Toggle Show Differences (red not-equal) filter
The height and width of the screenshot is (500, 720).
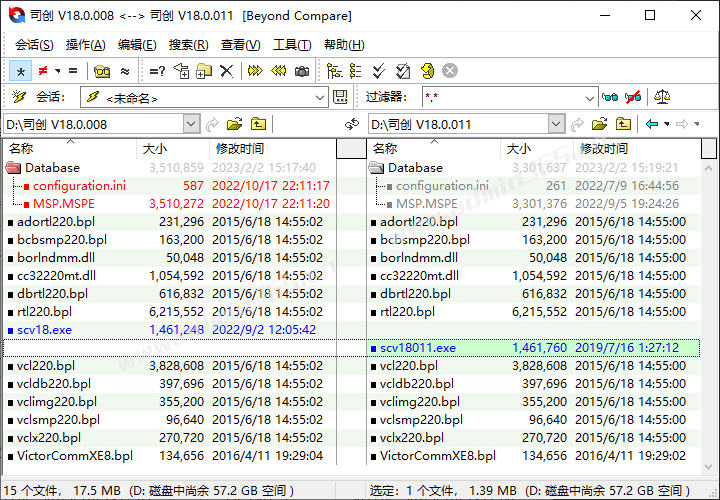tap(43, 71)
